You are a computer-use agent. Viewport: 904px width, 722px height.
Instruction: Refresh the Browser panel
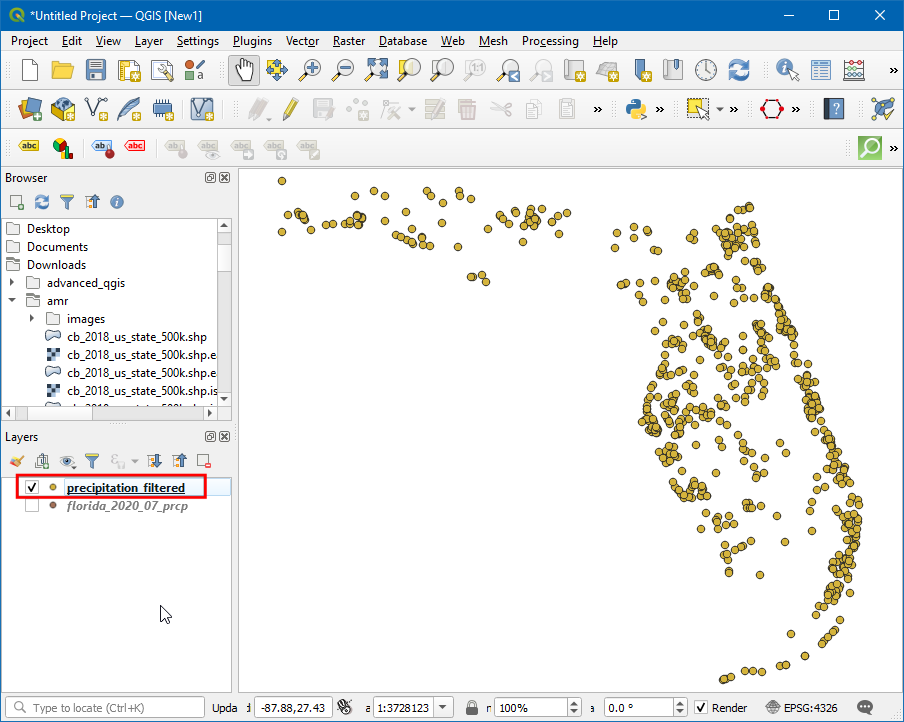point(42,202)
